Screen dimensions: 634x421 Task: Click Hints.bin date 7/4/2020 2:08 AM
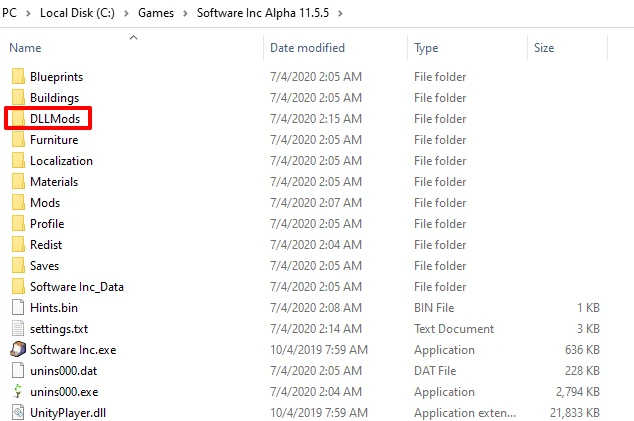tap(316, 308)
